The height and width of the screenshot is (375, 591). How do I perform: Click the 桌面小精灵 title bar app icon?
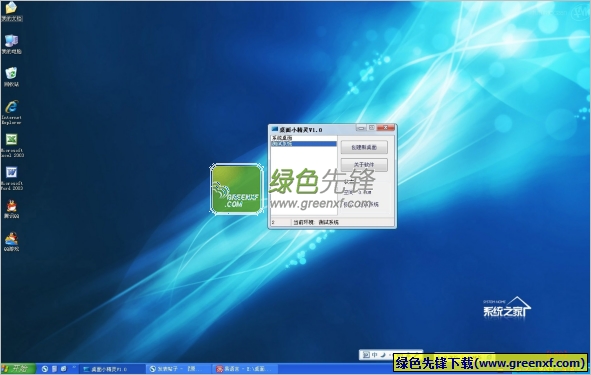tap(274, 129)
